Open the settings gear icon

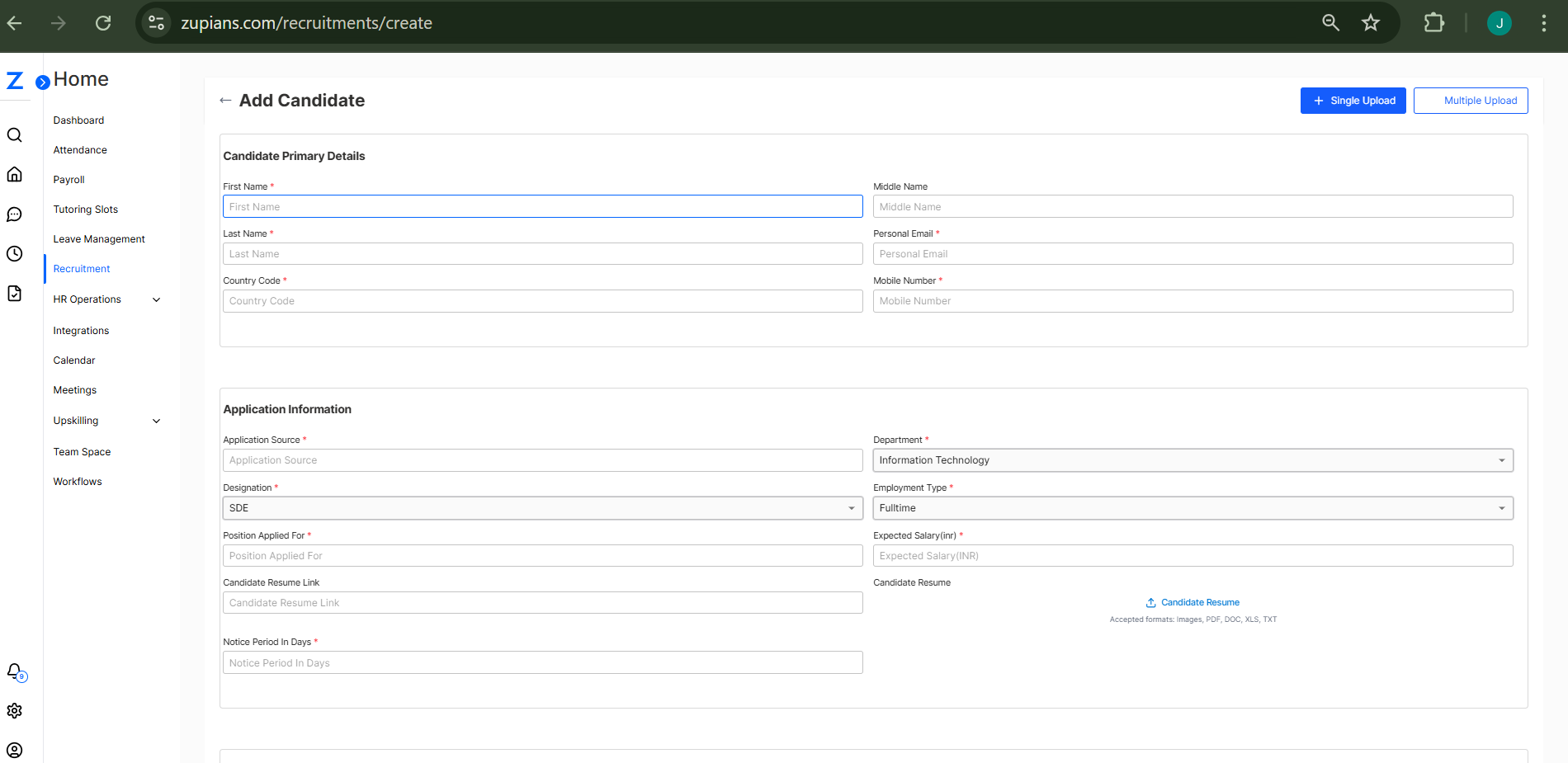[x=15, y=711]
